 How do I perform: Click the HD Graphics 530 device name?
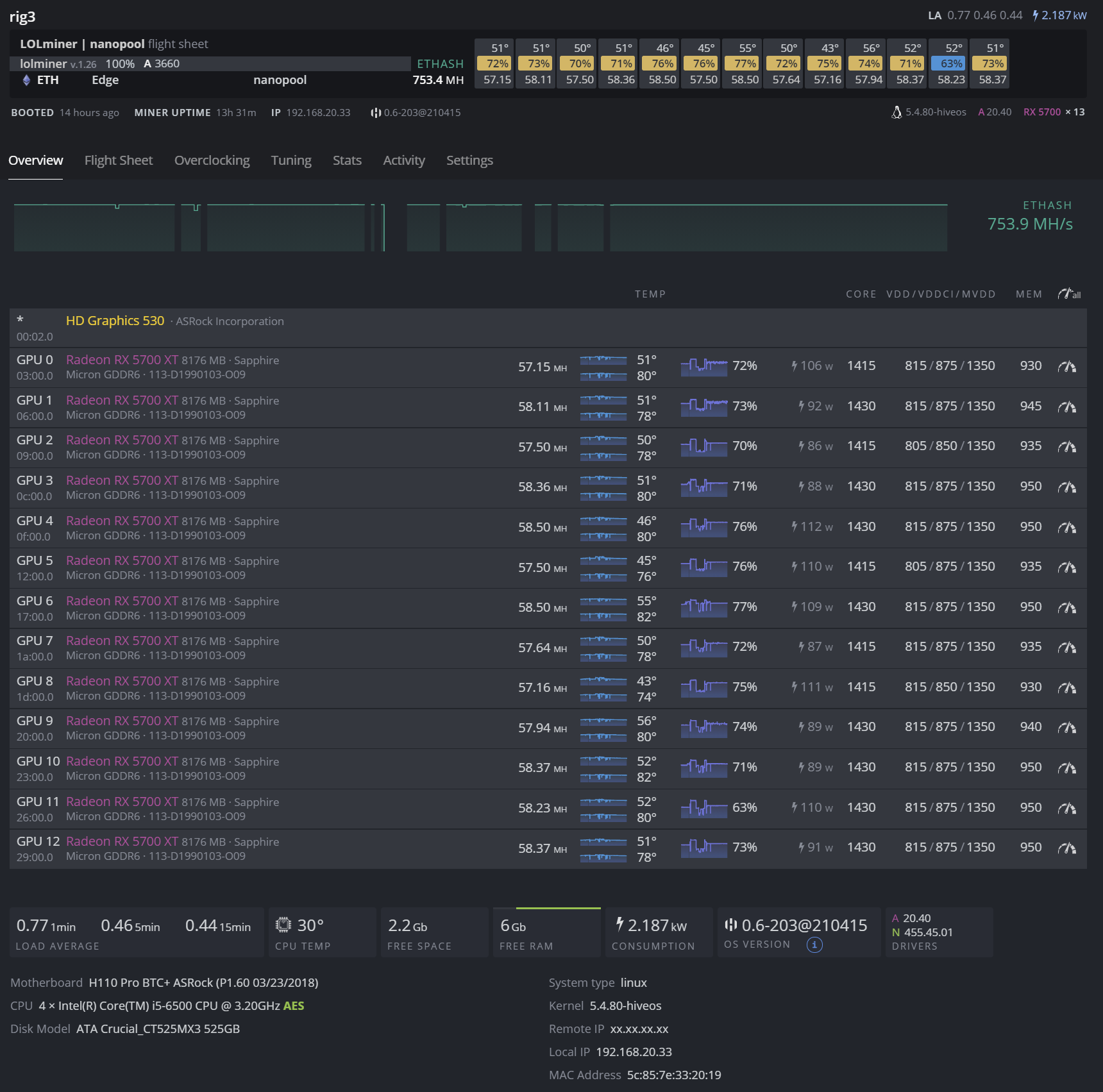coord(115,321)
